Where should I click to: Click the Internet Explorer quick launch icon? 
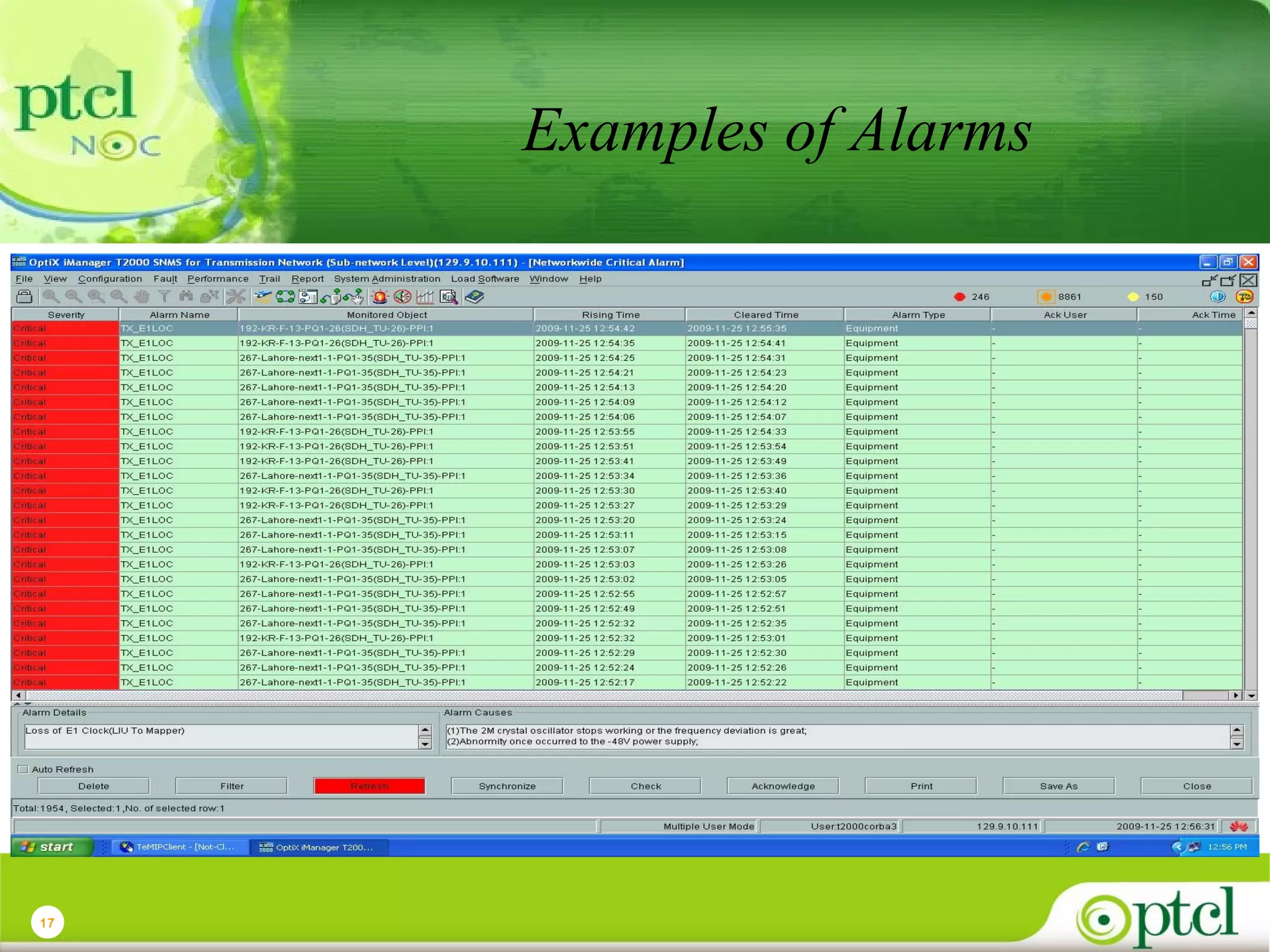pos(1083,847)
